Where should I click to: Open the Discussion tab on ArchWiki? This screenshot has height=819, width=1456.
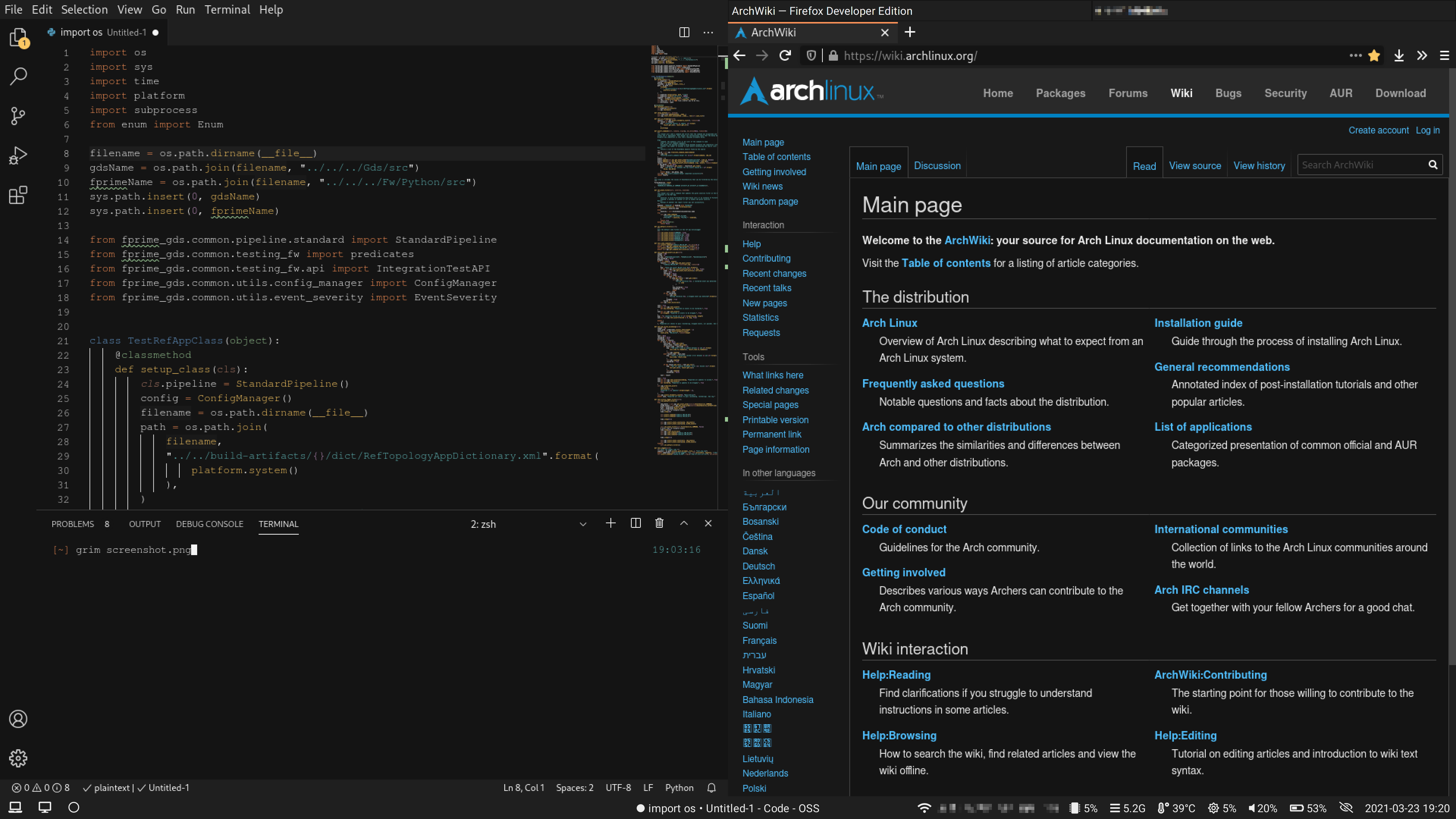[937, 166]
